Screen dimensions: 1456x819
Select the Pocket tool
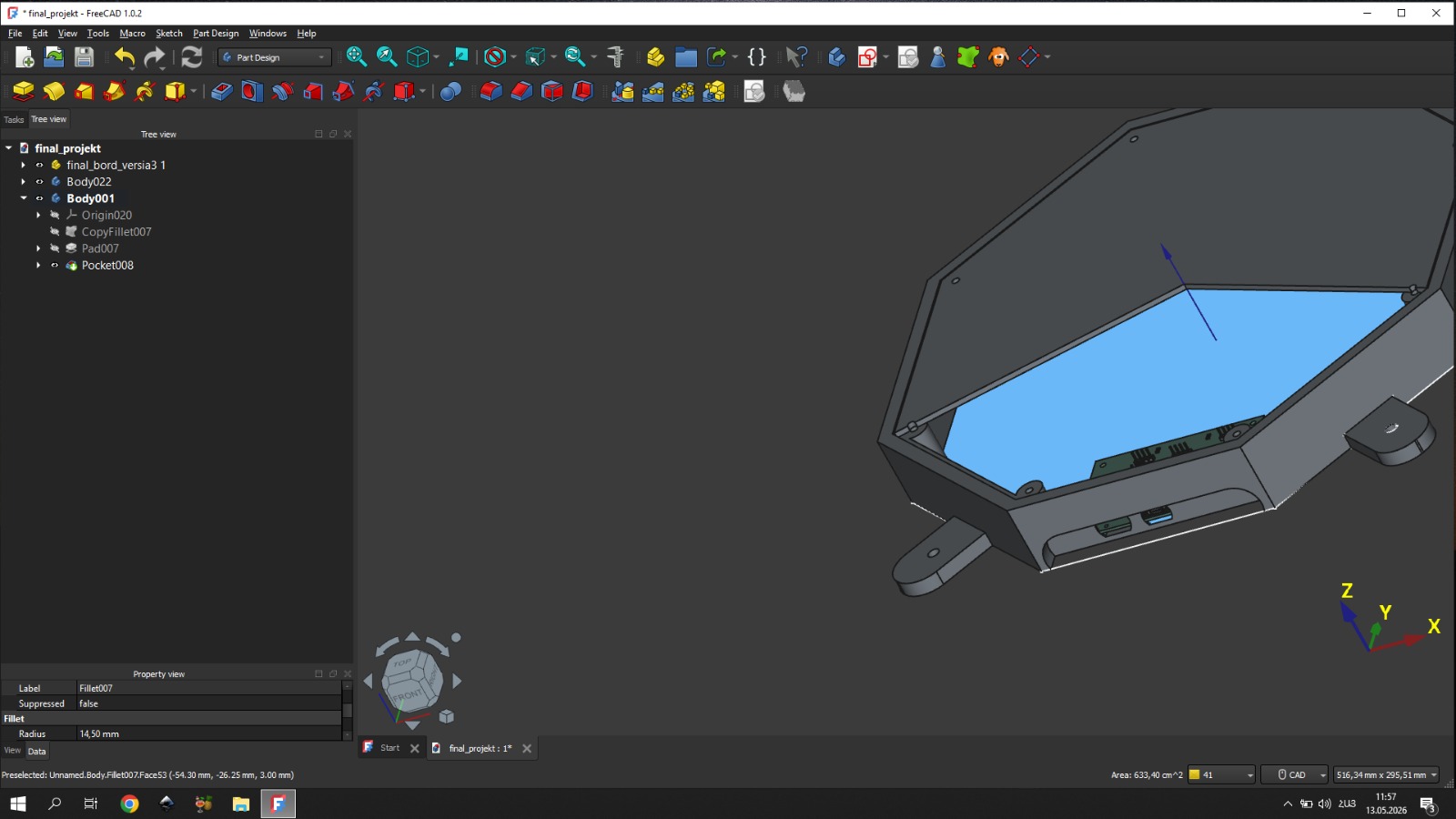point(221,91)
